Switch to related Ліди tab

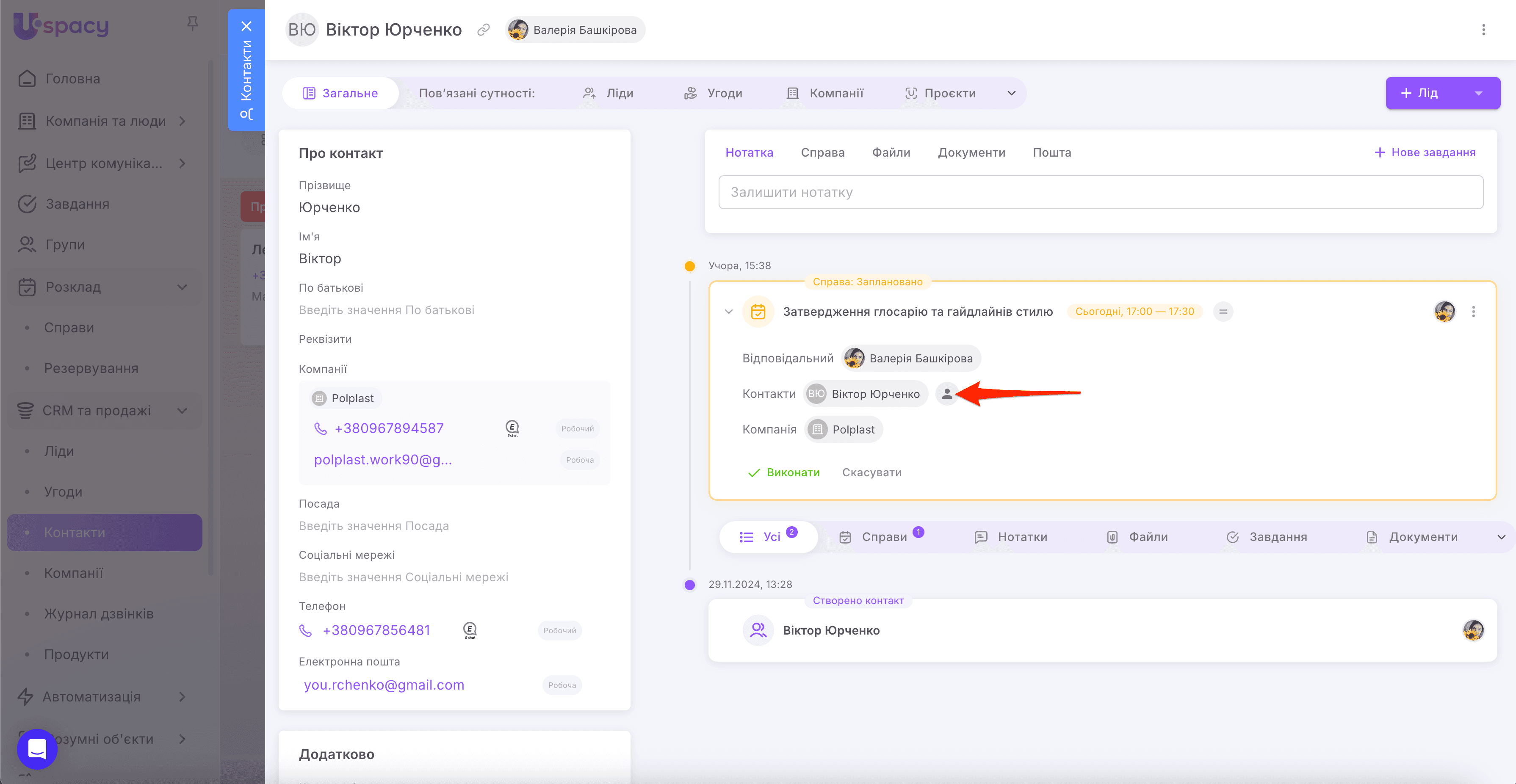(x=609, y=93)
